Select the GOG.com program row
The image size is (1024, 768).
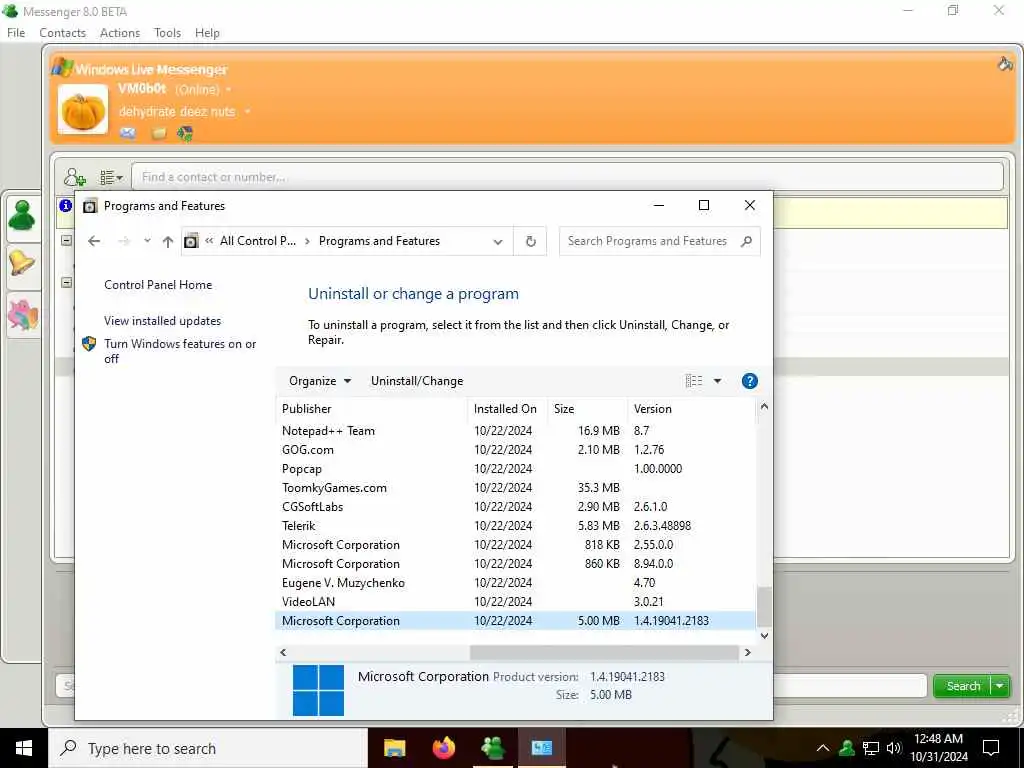(x=516, y=450)
